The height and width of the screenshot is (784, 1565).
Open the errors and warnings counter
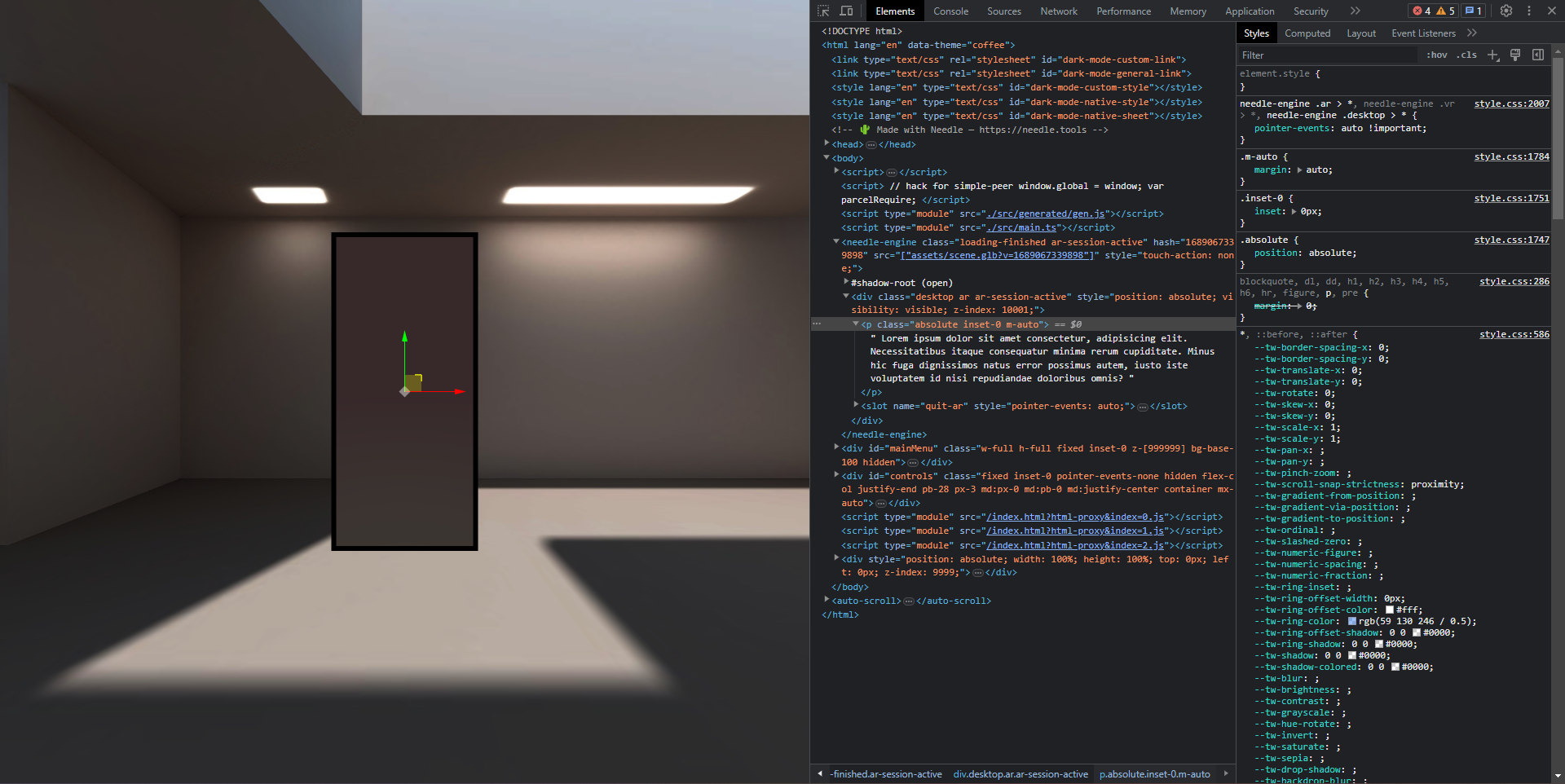(x=1434, y=11)
